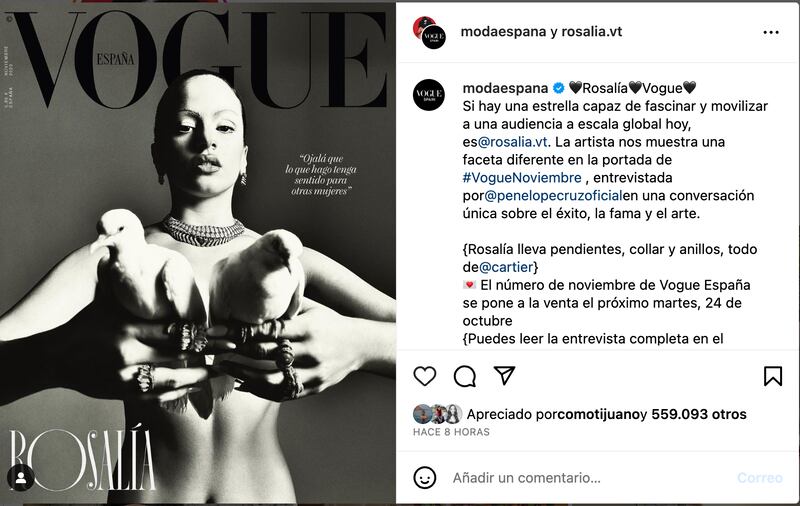Click in 'Añadir un comentario' field

pos(592,478)
